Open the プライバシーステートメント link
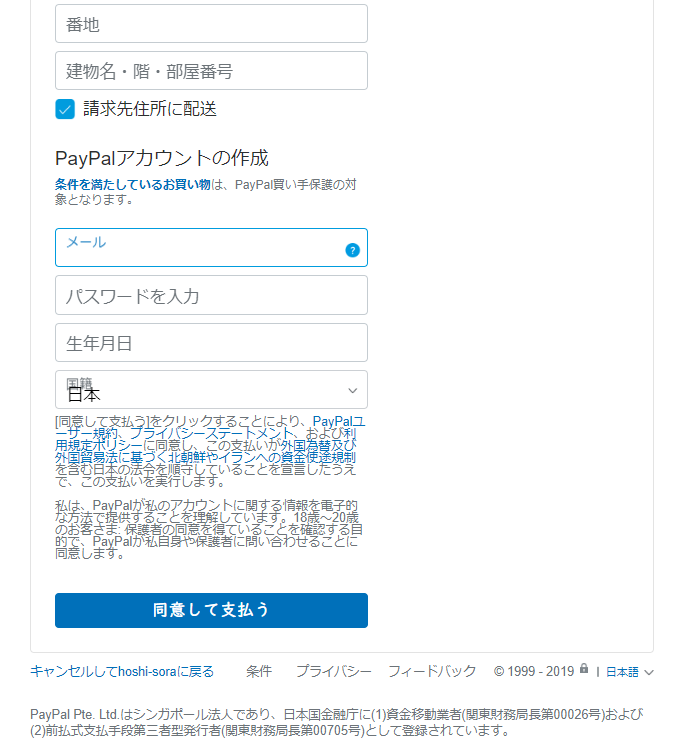696x739 pixels. 212,433
